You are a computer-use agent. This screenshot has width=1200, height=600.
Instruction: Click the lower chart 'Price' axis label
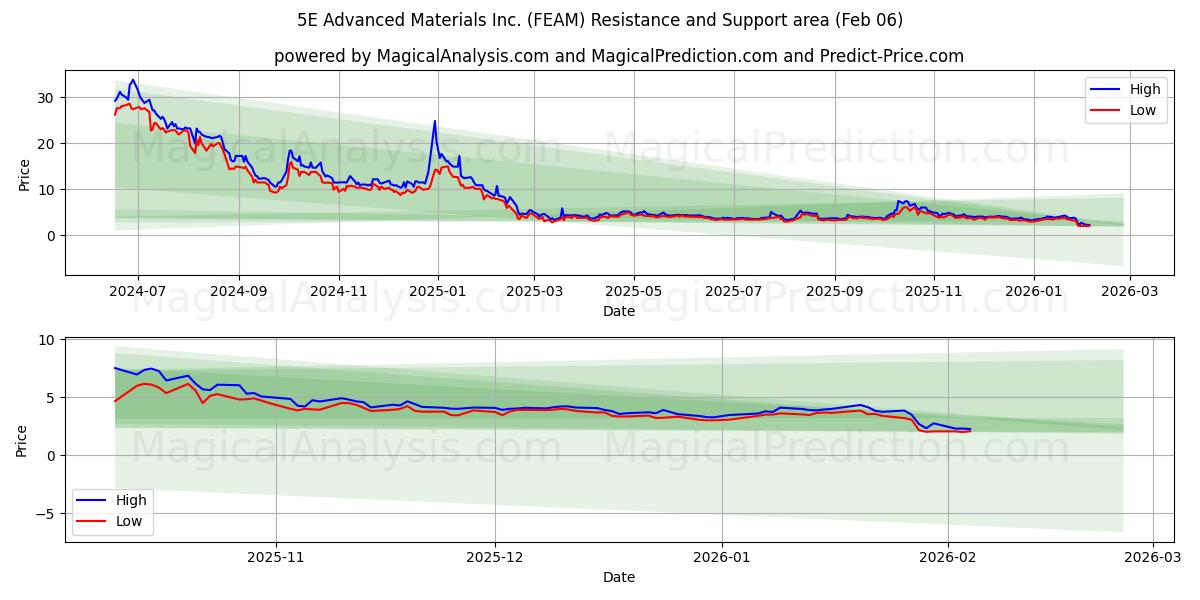point(22,439)
